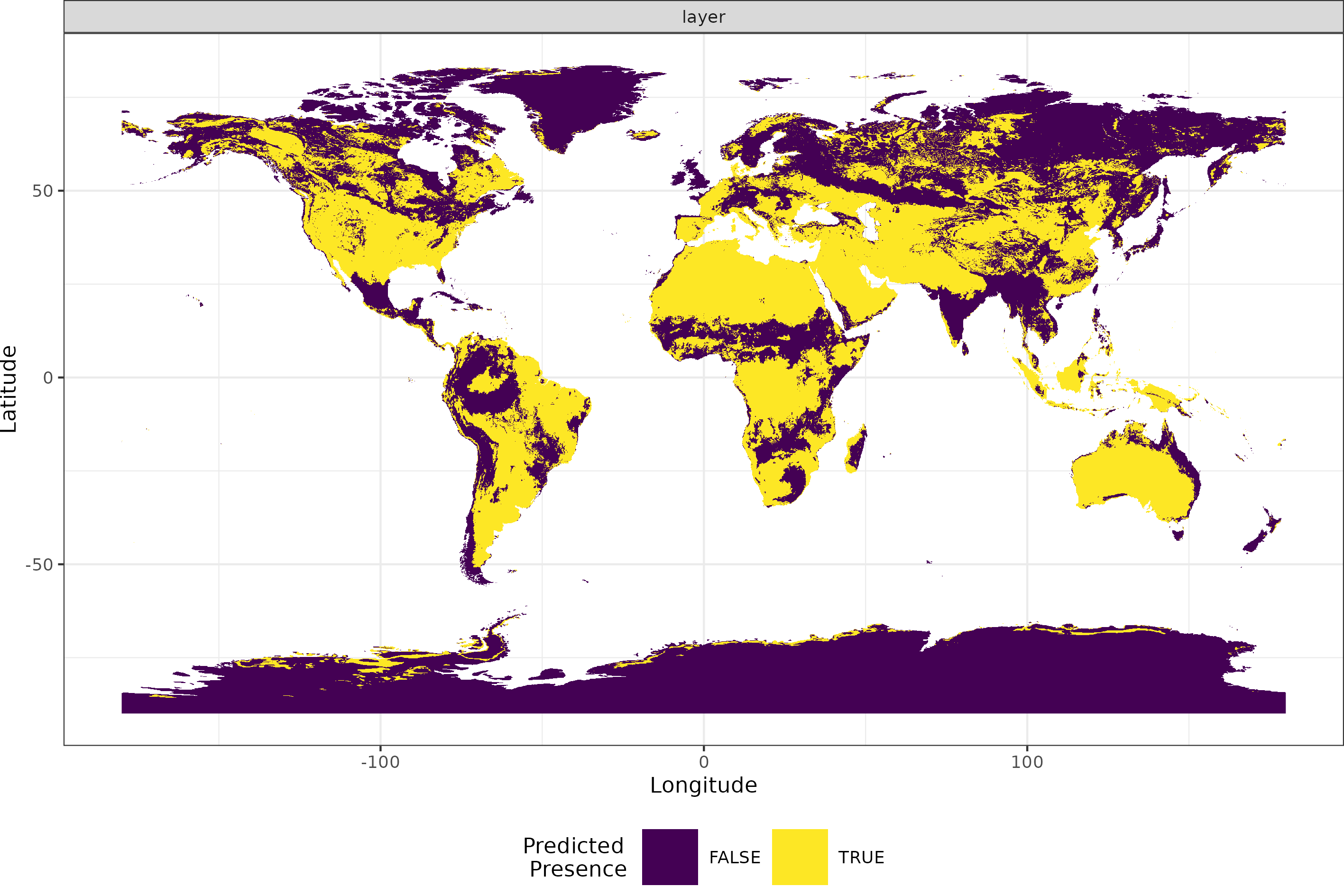Click the Predicted Presence legend title

point(575,857)
